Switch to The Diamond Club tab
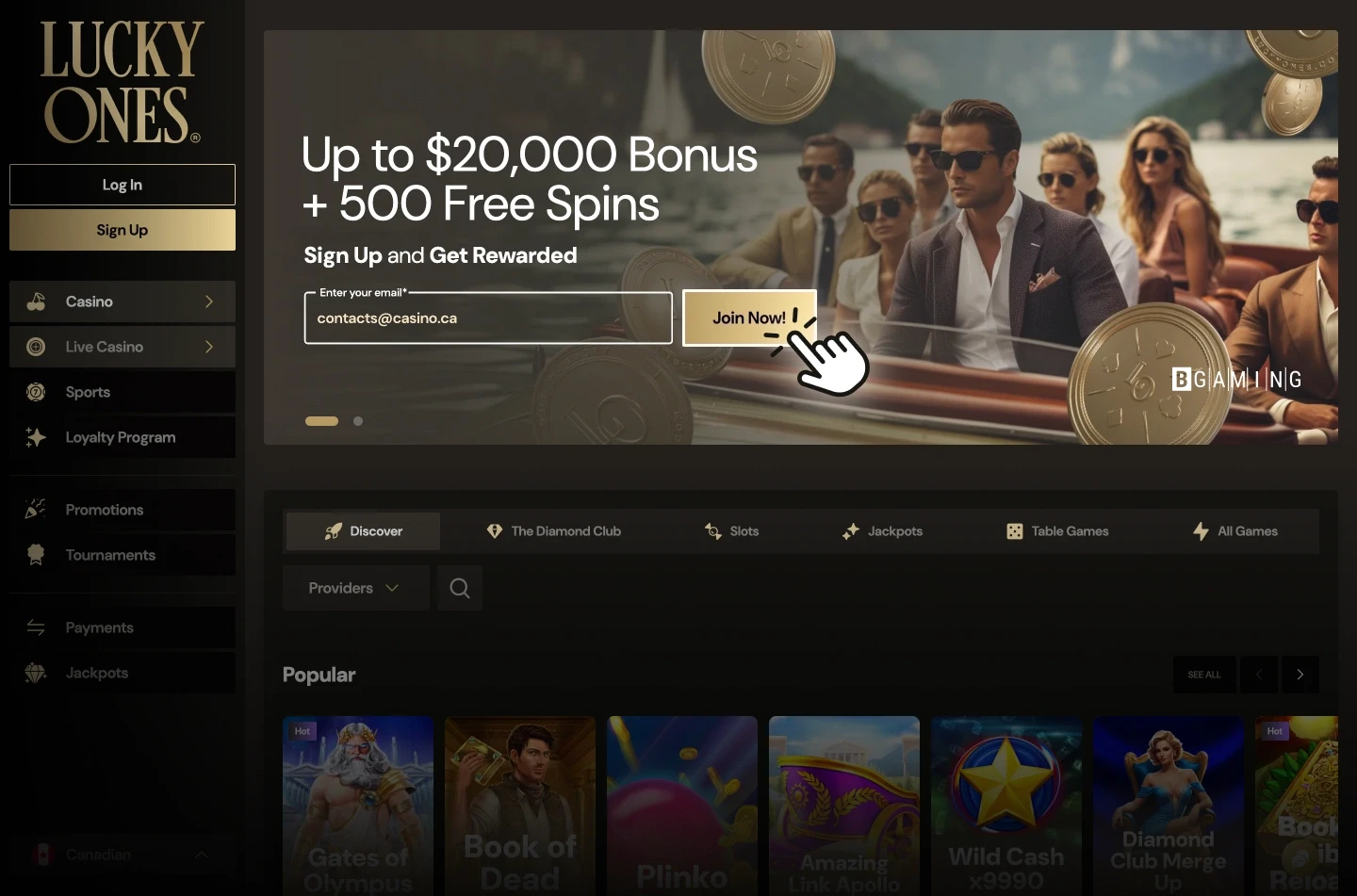 point(554,531)
